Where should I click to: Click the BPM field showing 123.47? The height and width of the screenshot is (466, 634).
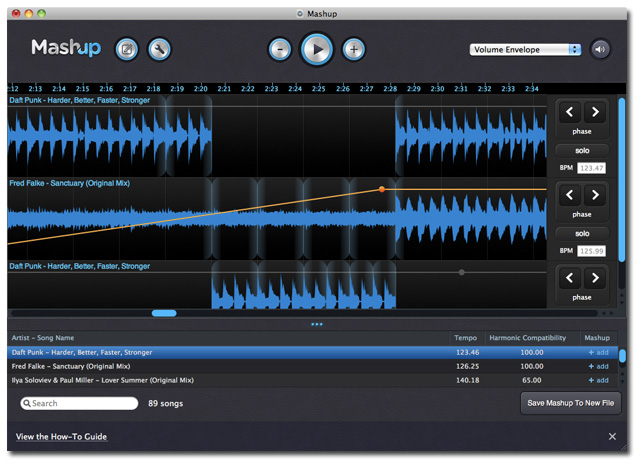click(x=592, y=168)
